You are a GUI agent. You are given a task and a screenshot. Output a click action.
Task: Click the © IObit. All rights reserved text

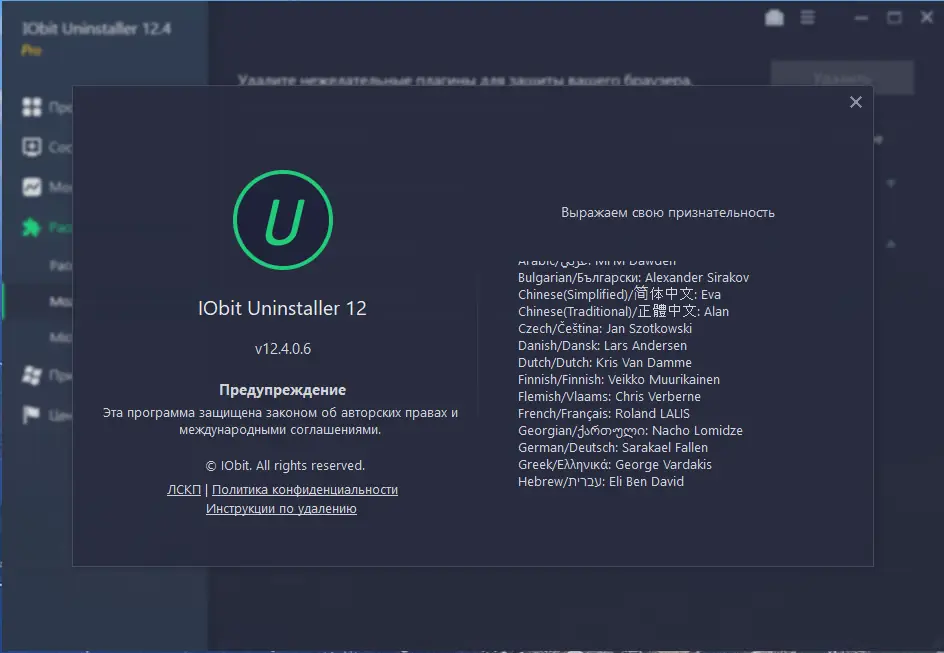coord(285,466)
